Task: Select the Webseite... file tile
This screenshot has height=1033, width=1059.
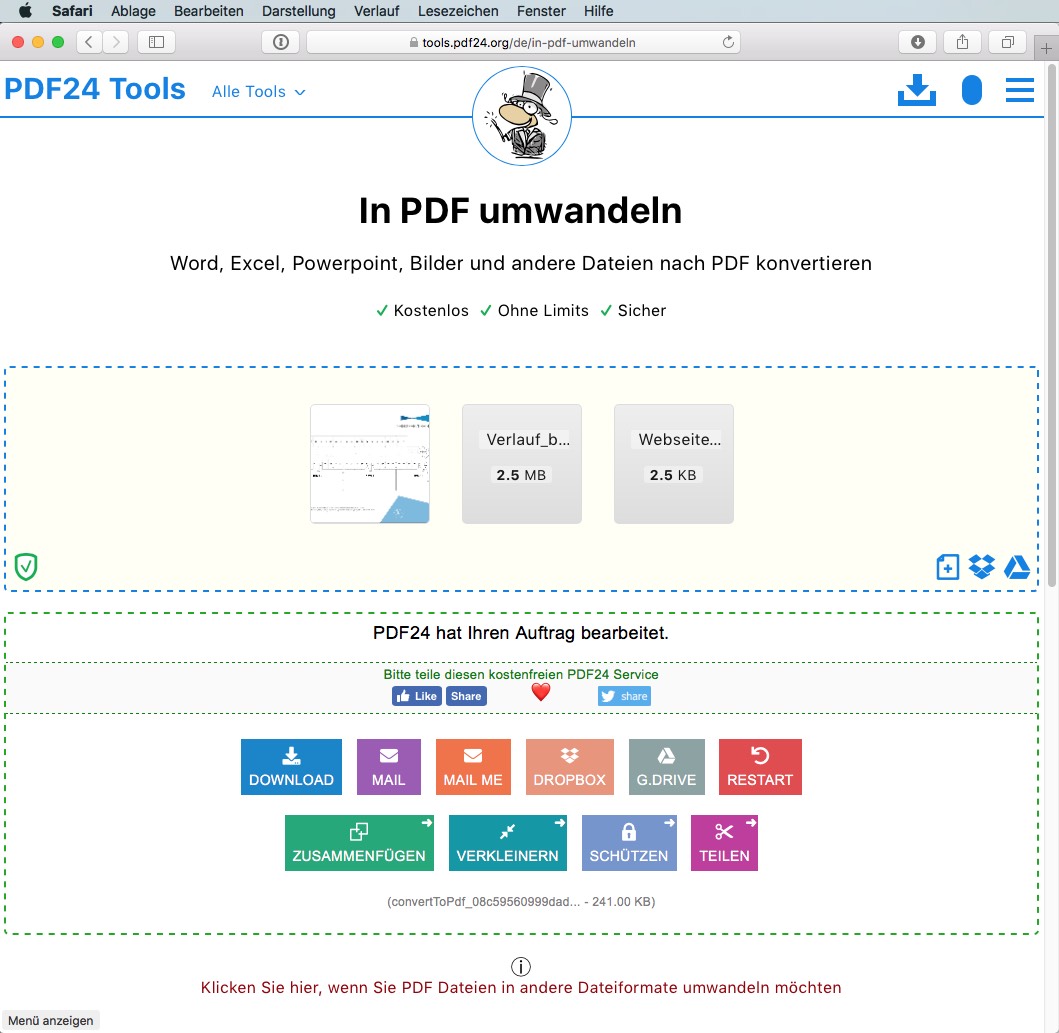Action: click(673, 464)
